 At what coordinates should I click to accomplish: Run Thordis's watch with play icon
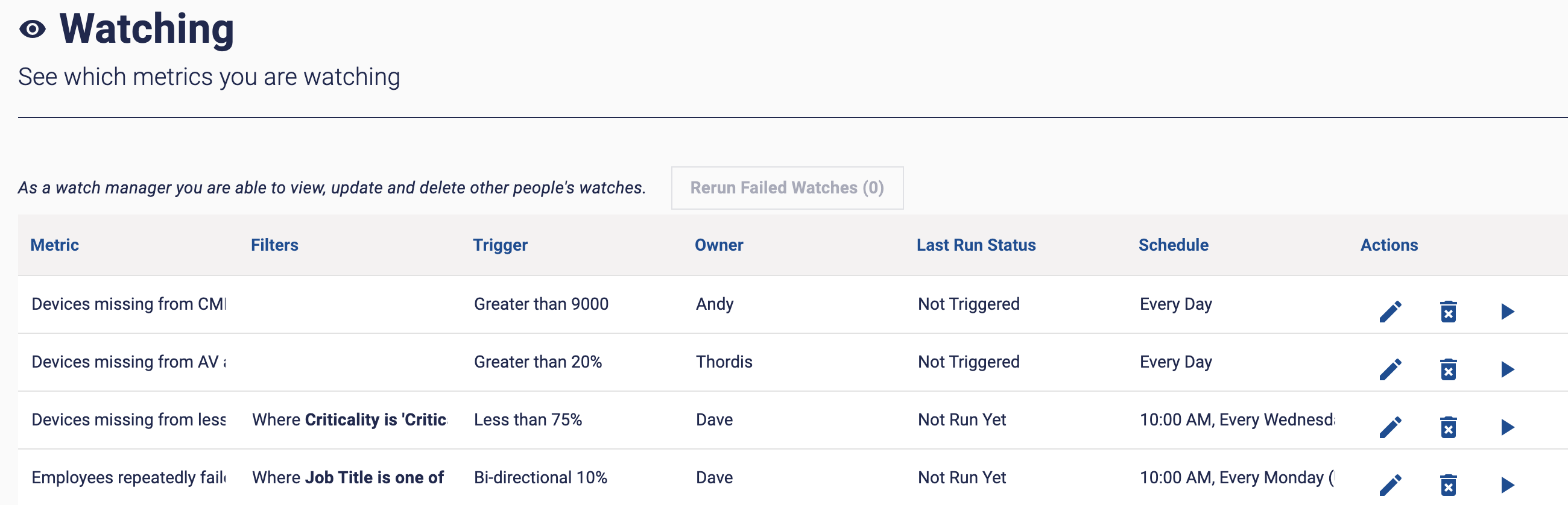click(x=1507, y=369)
